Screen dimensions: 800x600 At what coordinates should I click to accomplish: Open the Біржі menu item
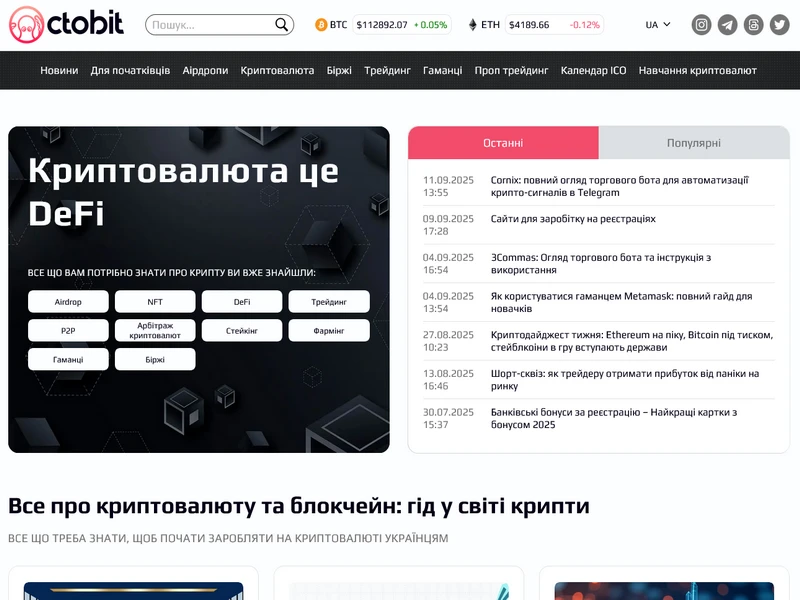pyautogui.click(x=339, y=70)
